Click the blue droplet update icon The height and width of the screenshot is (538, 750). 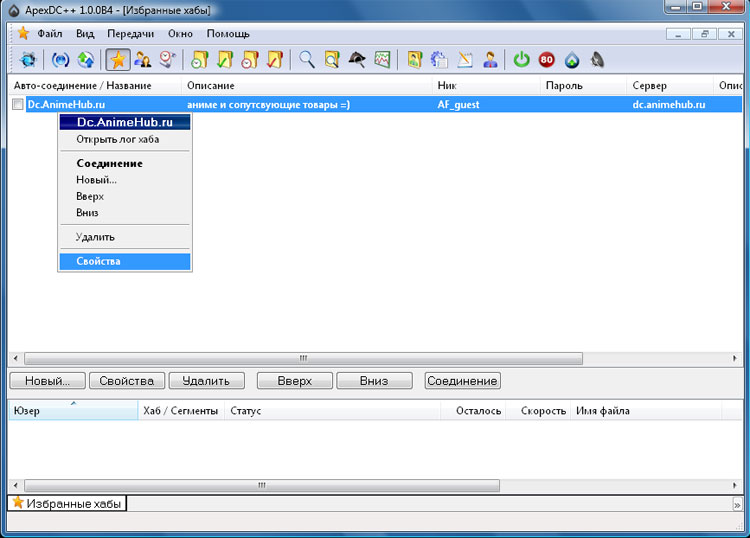tap(572, 60)
